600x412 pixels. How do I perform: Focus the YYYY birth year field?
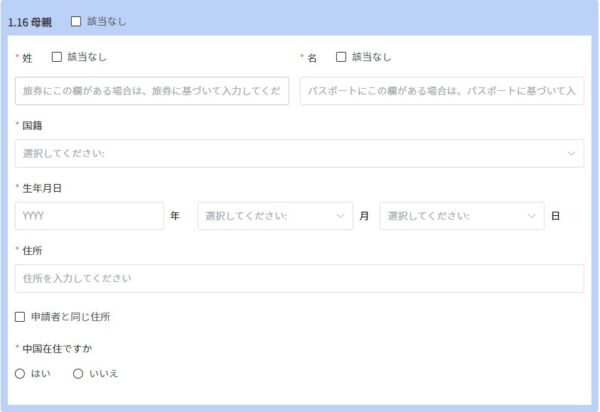(89, 216)
